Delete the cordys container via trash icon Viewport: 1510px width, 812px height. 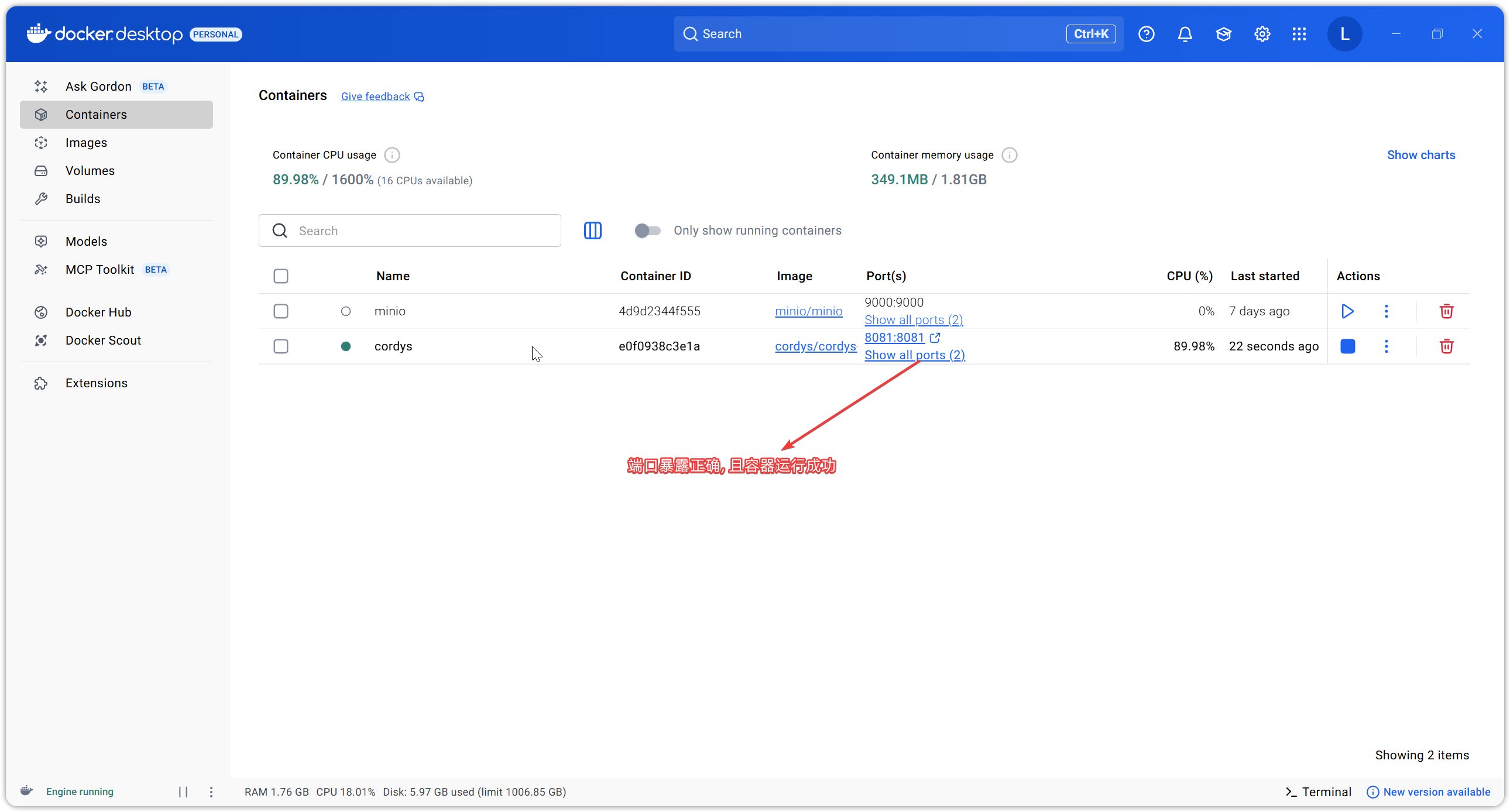[x=1446, y=346]
